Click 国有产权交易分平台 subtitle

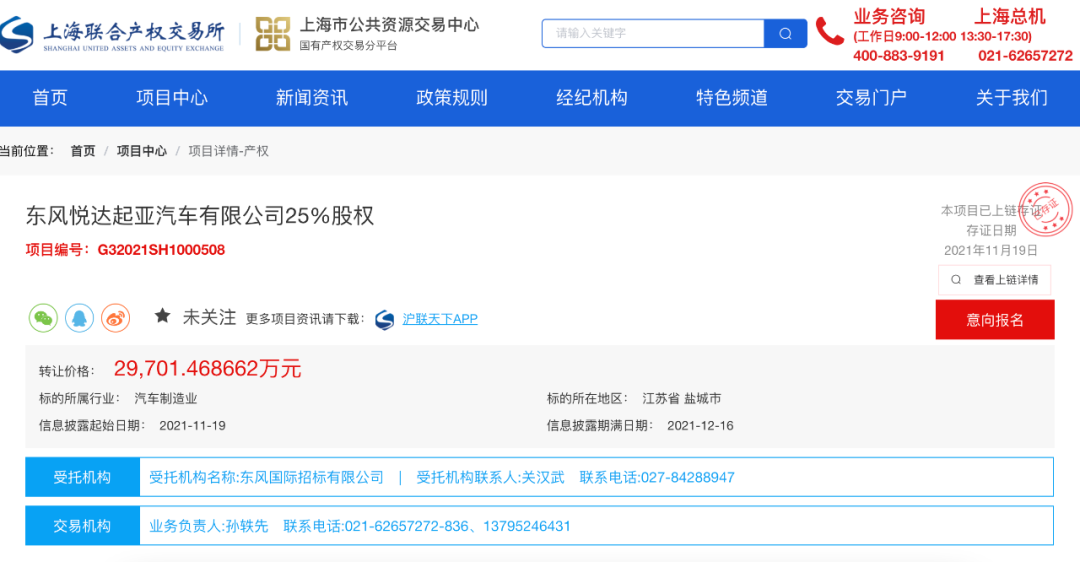pos(348,46)
